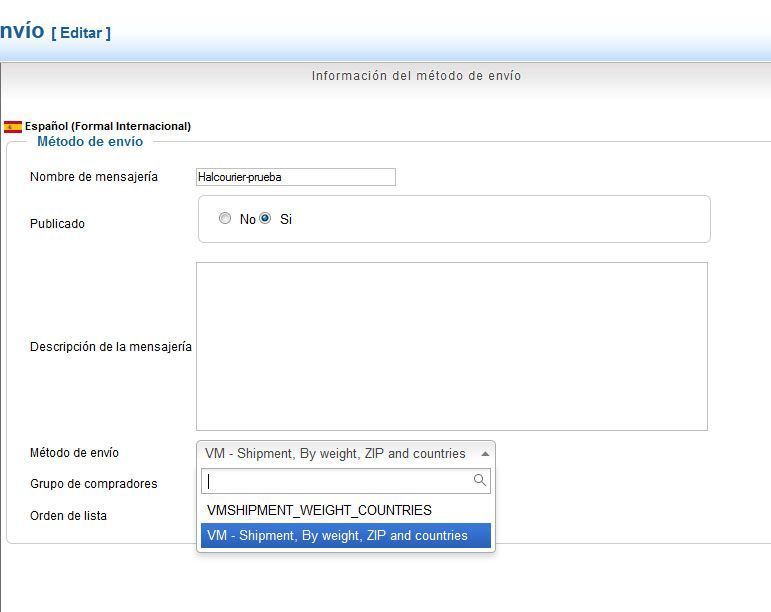The image size is (771, 612).
Task: Click the search magnifier icon in dropdown
Action: (x=480, y=480)
